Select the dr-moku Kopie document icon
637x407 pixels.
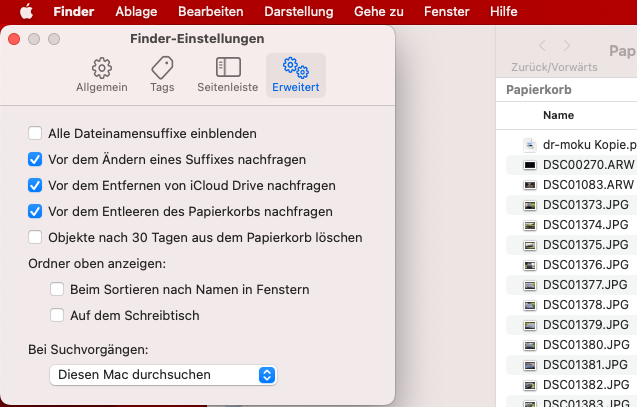(530, 145)
